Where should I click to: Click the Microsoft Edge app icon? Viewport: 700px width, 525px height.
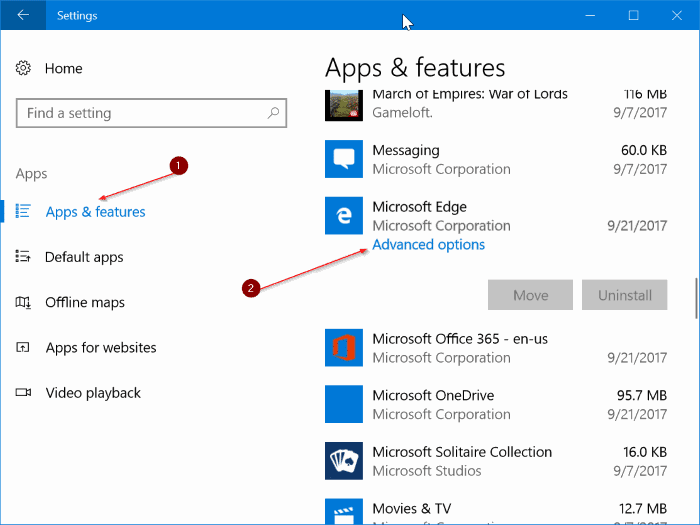click(x=344, y=216)
